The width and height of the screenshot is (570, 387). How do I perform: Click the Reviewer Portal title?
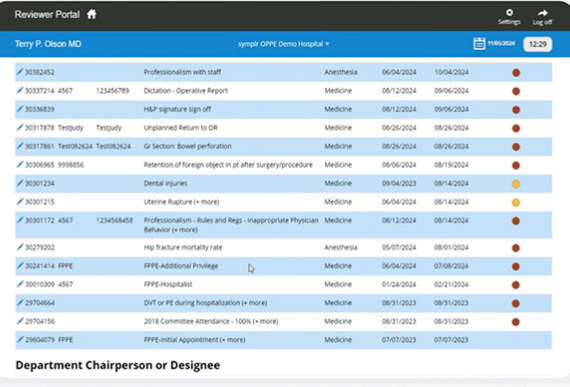47,15
